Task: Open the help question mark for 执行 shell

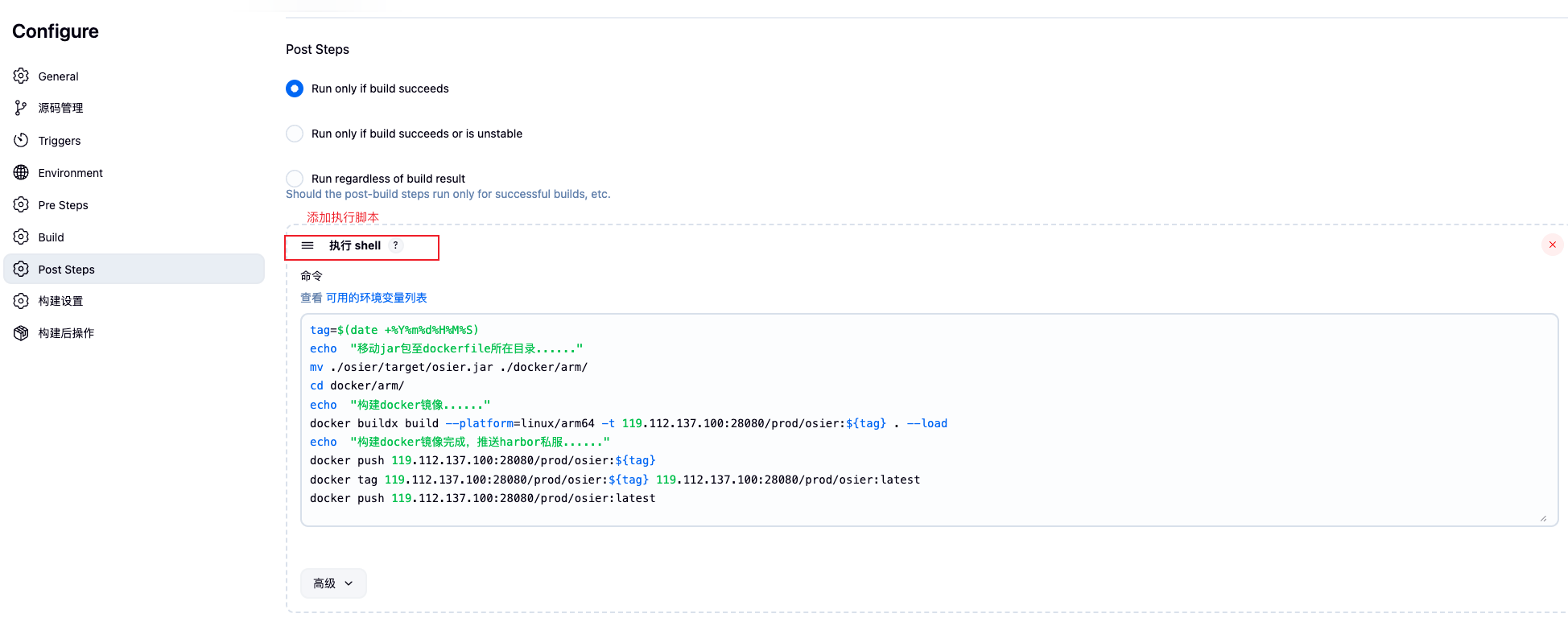Action: pyautogui.click(x=395, y=245)
